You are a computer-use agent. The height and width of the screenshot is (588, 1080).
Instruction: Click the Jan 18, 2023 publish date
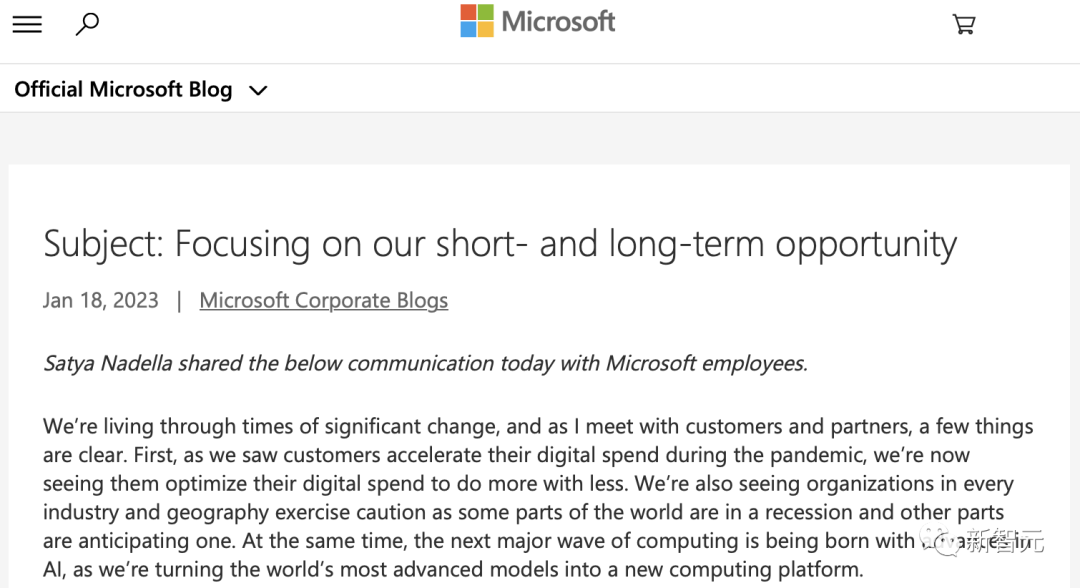pos(101,300)
